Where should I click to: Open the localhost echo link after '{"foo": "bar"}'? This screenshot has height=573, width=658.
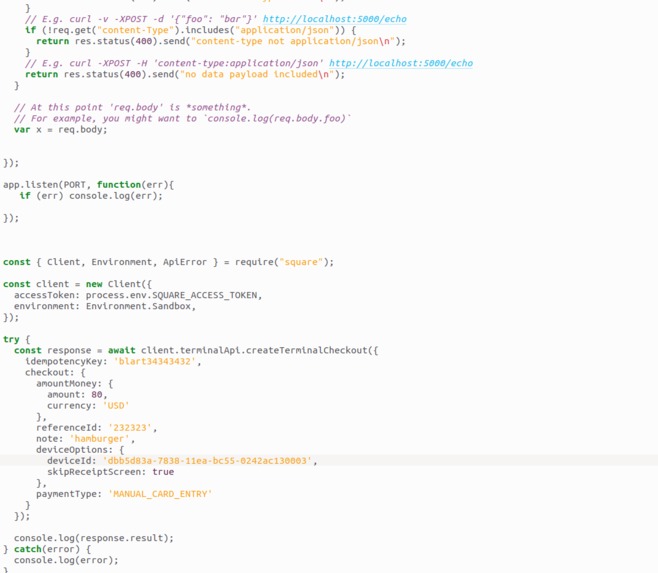coord(334,19)
